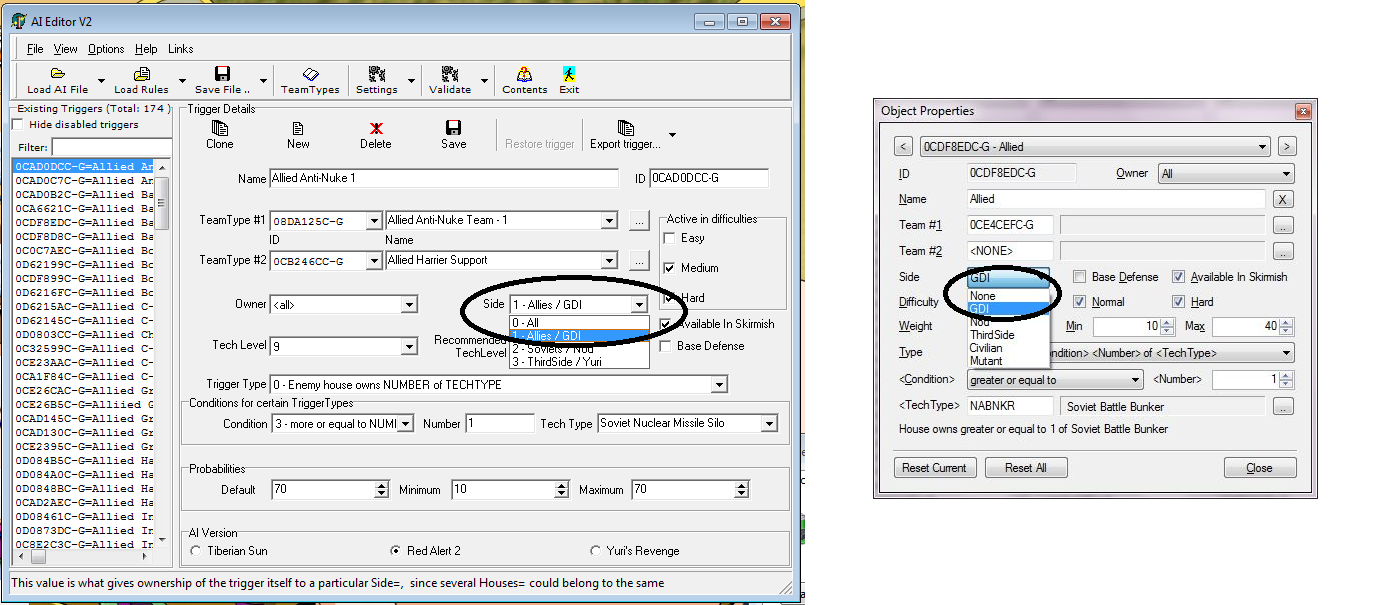Screen dimensions: 1399x605
Task: Open the TeamTypes toolbar icon
Action: [310, 74]
